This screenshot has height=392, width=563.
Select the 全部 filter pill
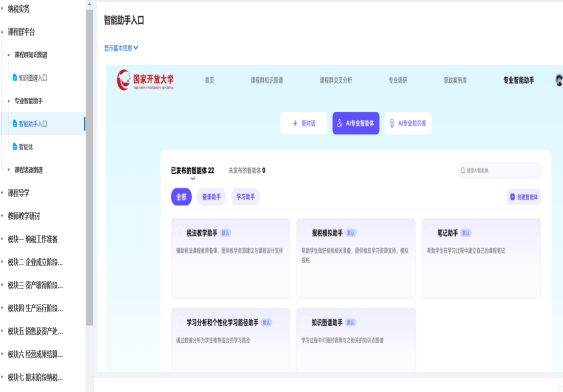181,197
